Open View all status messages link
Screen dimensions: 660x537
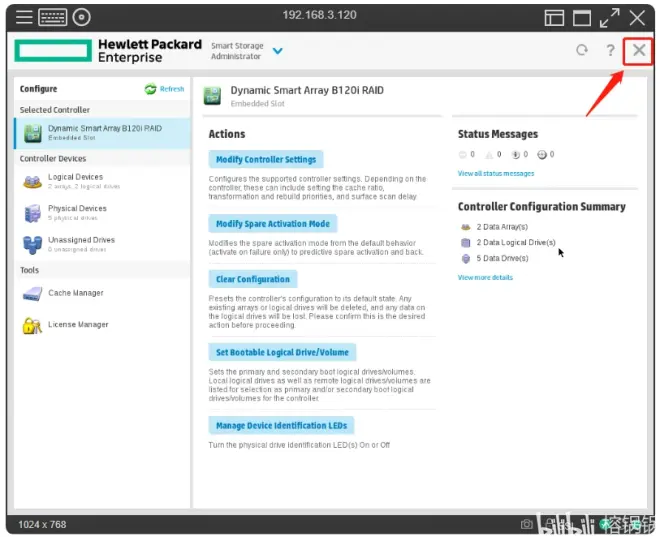(x=496, y=173)
